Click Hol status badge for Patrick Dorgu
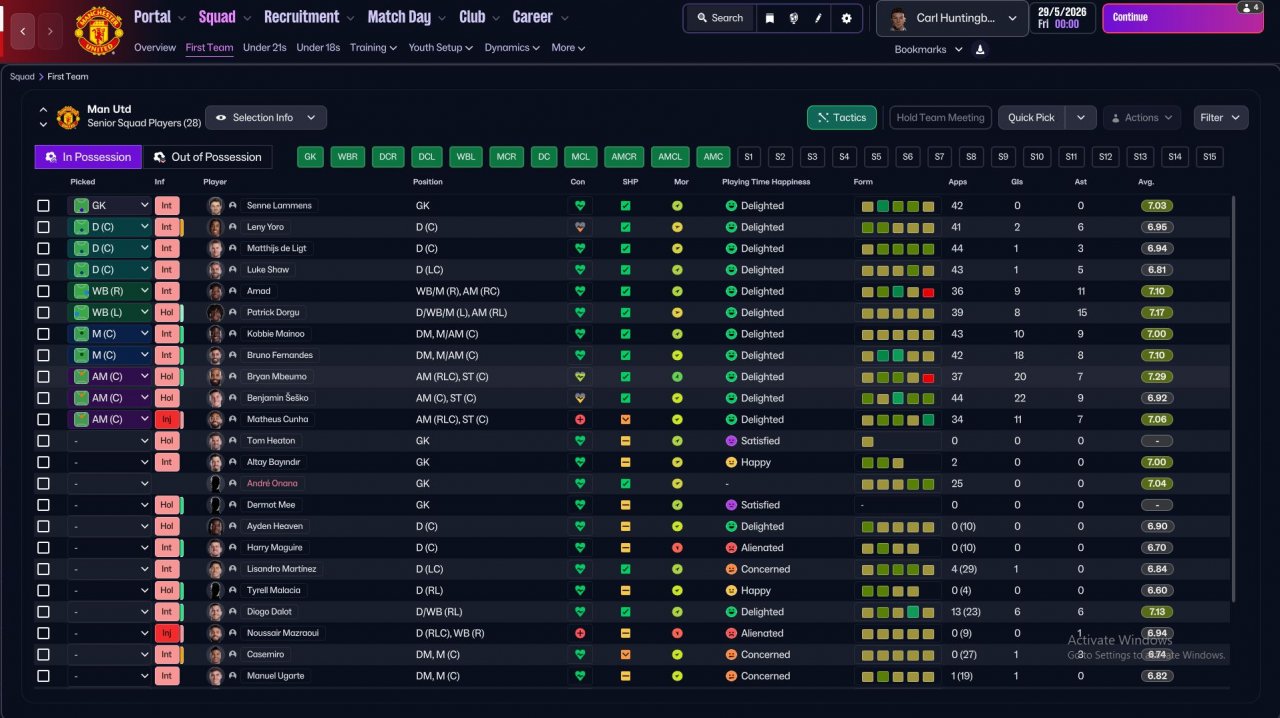 pyautogui.click(x=166, y=313)
